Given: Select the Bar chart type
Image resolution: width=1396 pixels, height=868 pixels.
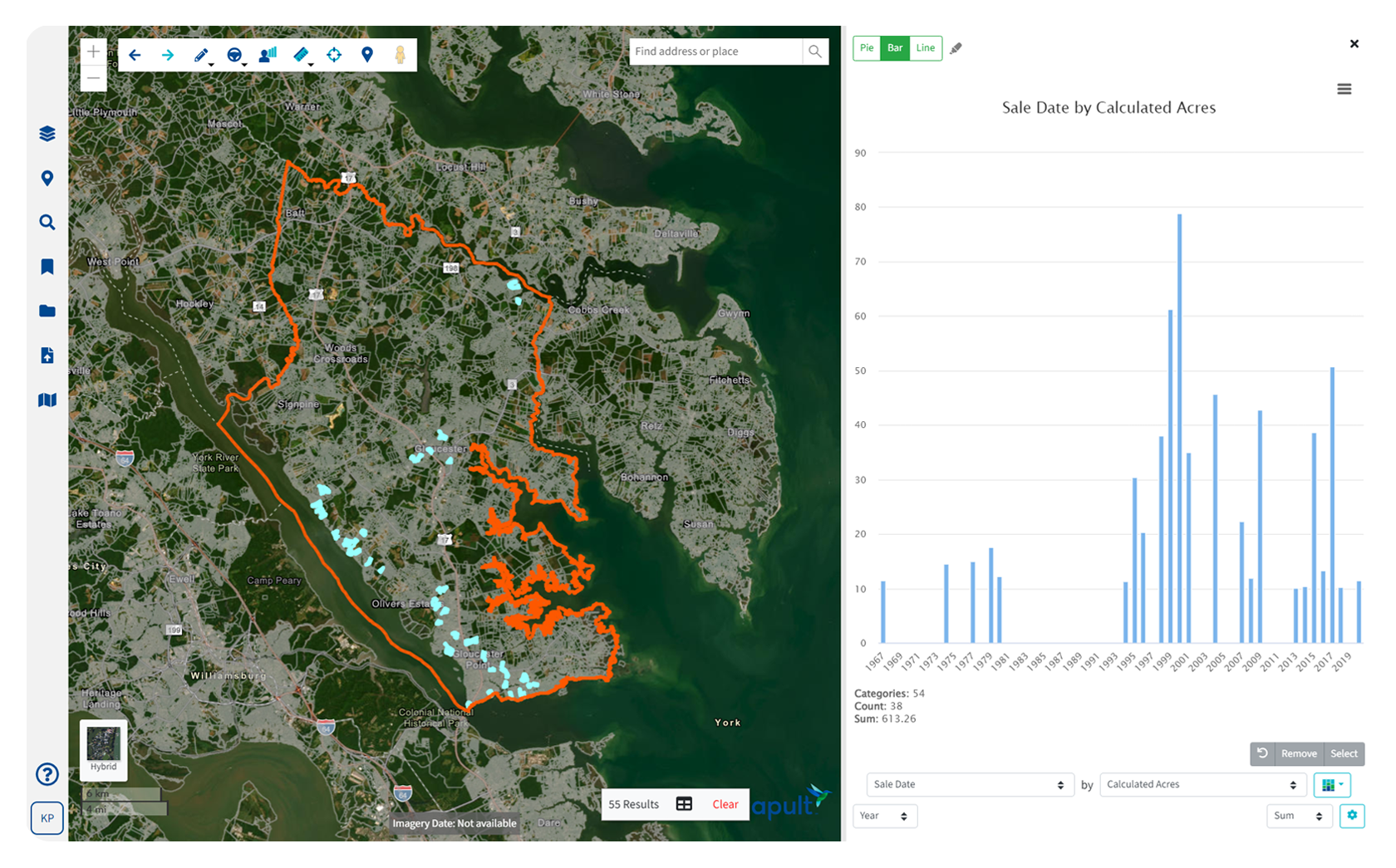Looking at the screenshot, I should (895, 48).
